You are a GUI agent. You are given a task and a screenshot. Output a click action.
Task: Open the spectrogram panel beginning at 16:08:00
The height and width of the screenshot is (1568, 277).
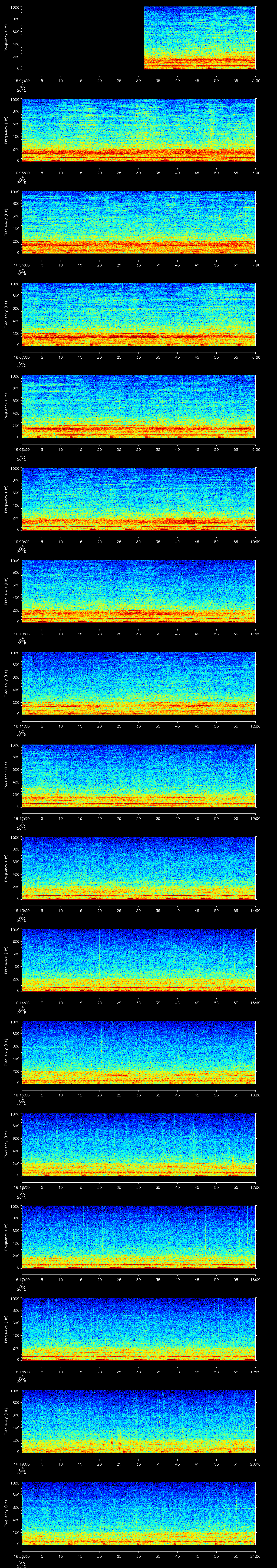coord(139,407)
